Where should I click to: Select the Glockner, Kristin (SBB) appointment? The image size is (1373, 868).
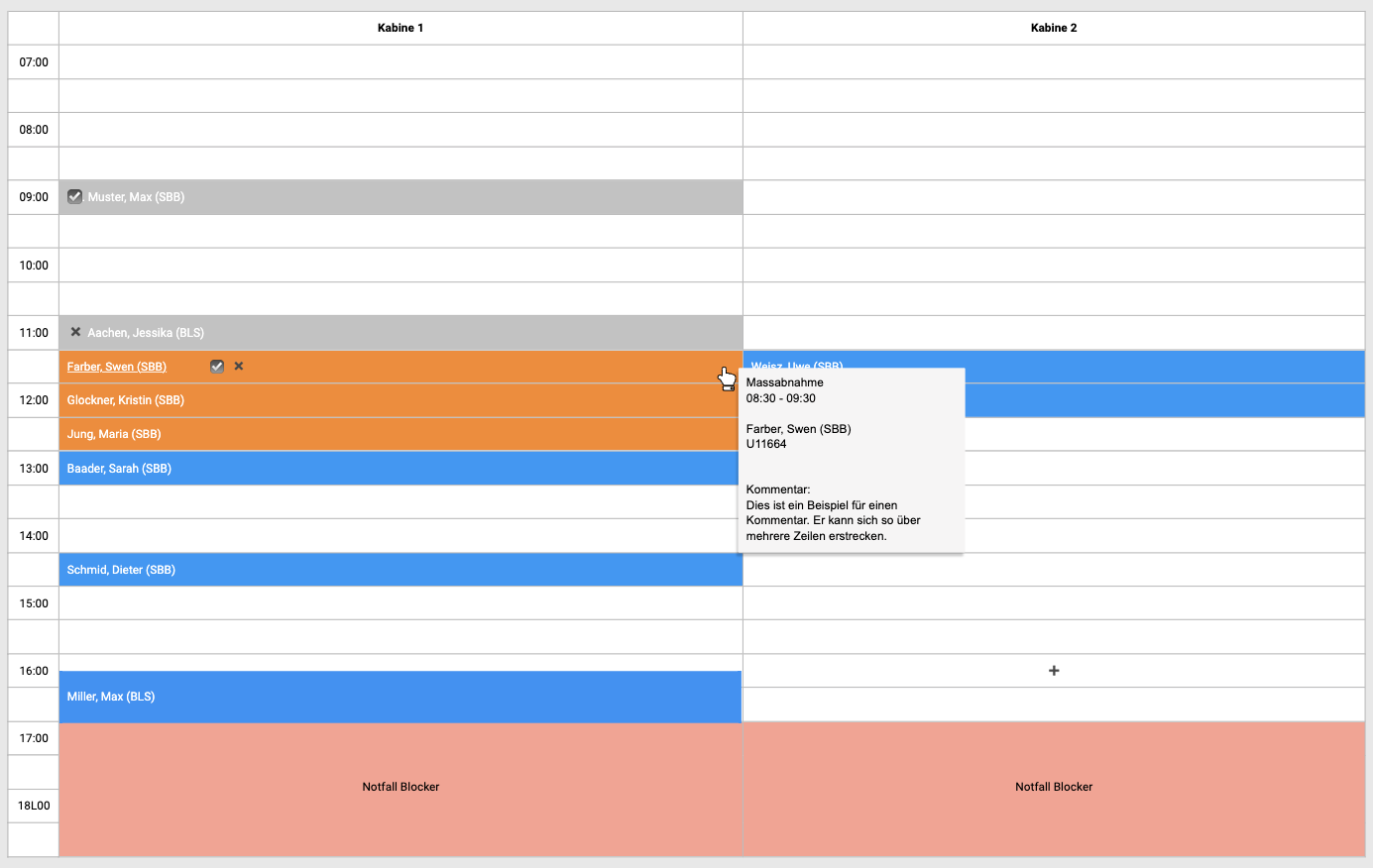[x=126, y=400]
